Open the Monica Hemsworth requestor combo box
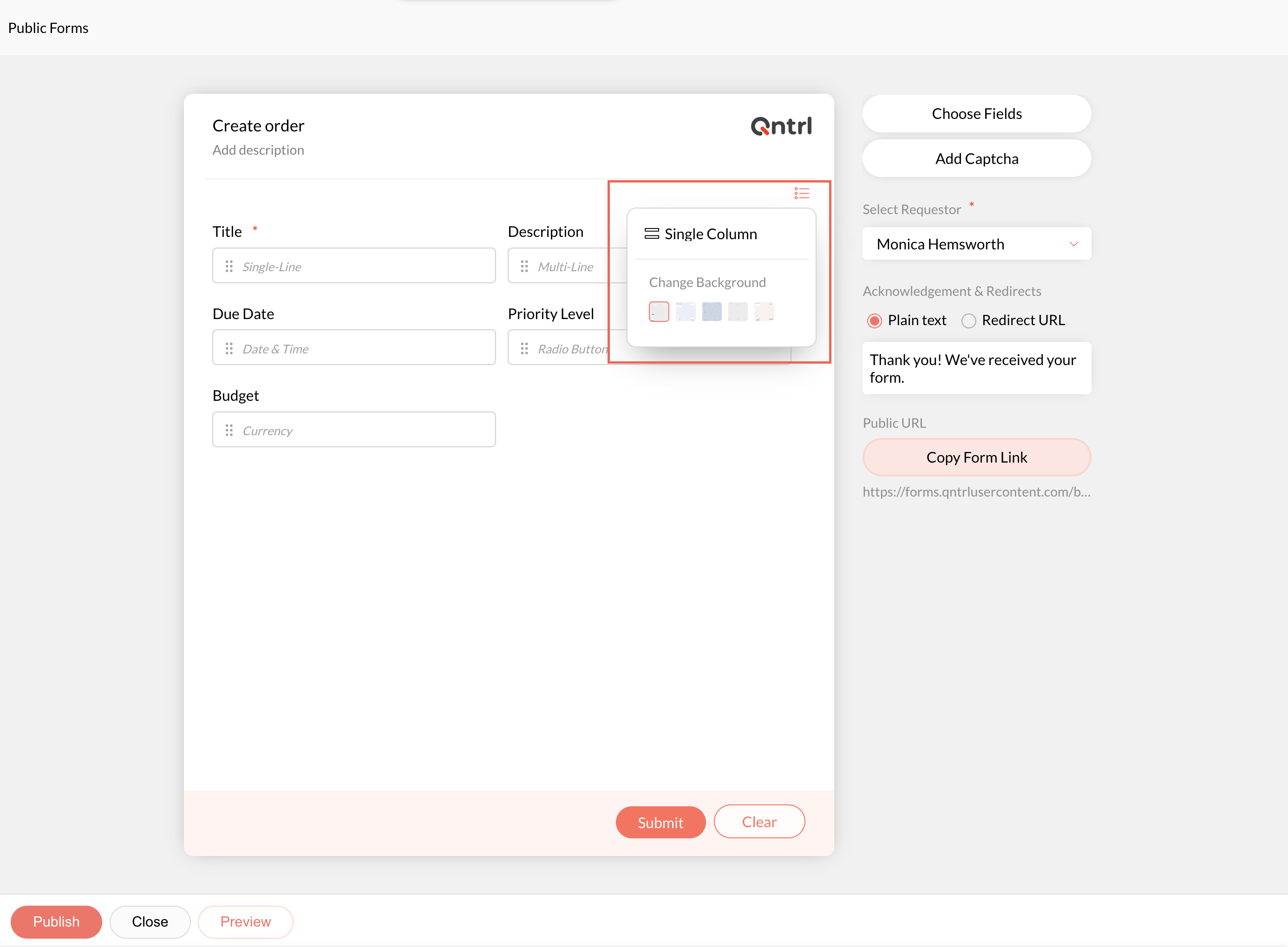Image resolution: width=1288 pixels, height=947 pixels. pyautogui.click(x=969, y=244)
